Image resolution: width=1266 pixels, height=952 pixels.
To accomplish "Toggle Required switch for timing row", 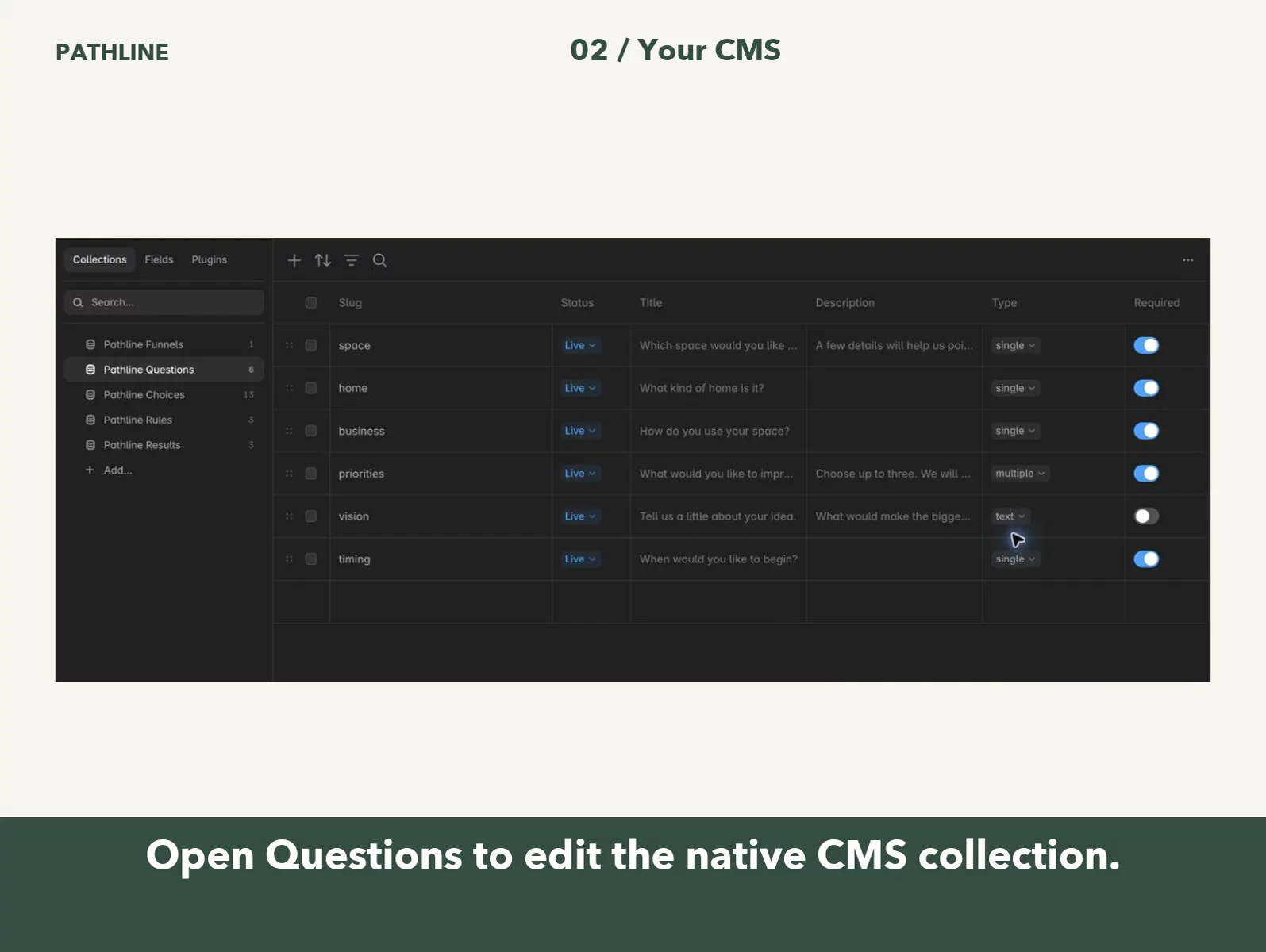I will 1146,559.
